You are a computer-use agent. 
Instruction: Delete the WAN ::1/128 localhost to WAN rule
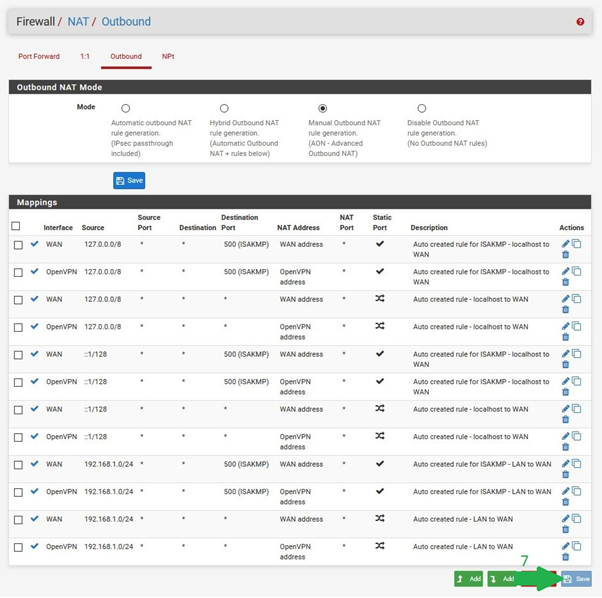tap(566, 420)
